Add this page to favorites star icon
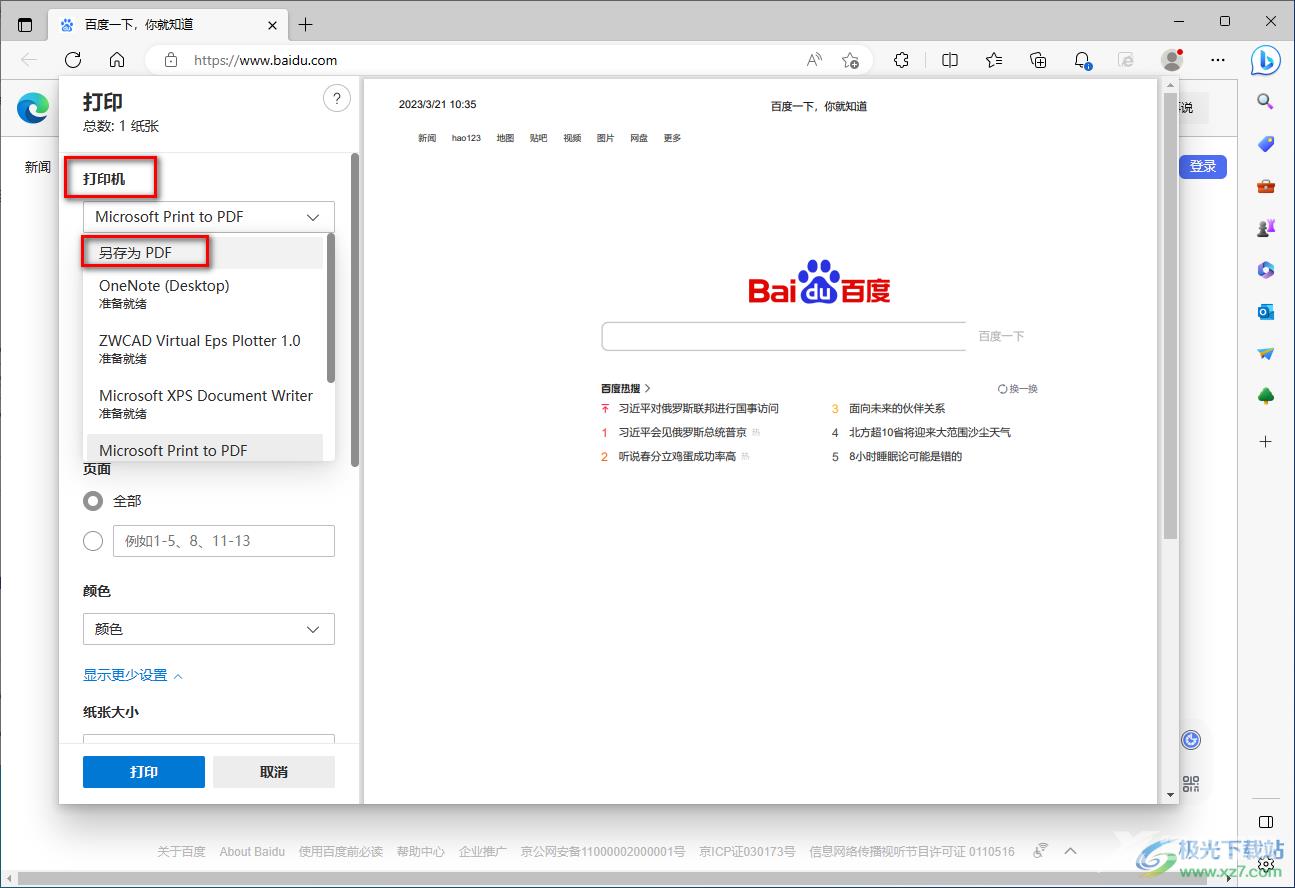This screenshot has height=888, width=1295. [x=850, y=60]
